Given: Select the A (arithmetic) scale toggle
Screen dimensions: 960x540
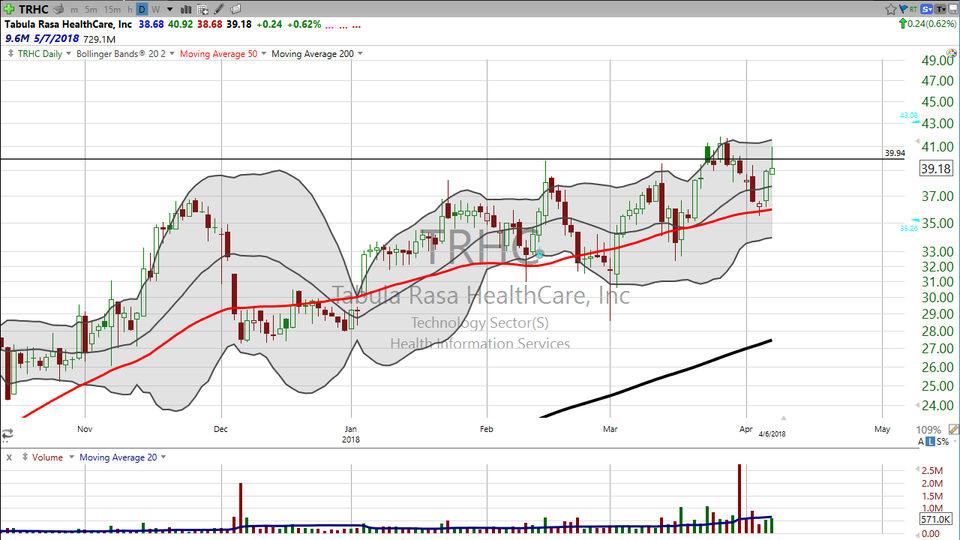Looking at the screenshot, I should (x=920, y=441).
